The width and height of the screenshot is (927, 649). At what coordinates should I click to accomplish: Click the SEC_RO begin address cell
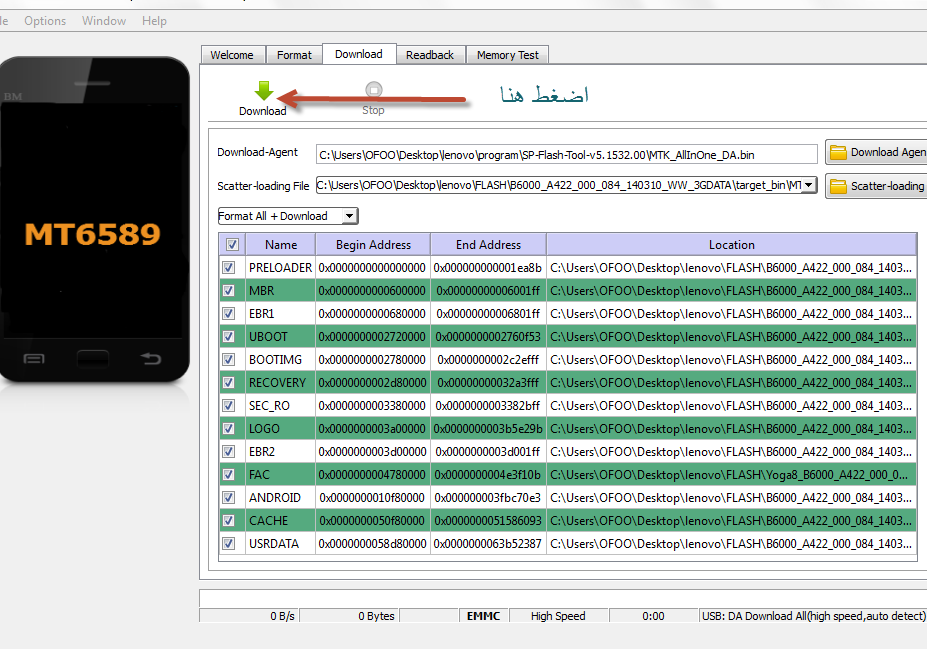(x=373, y=406)
